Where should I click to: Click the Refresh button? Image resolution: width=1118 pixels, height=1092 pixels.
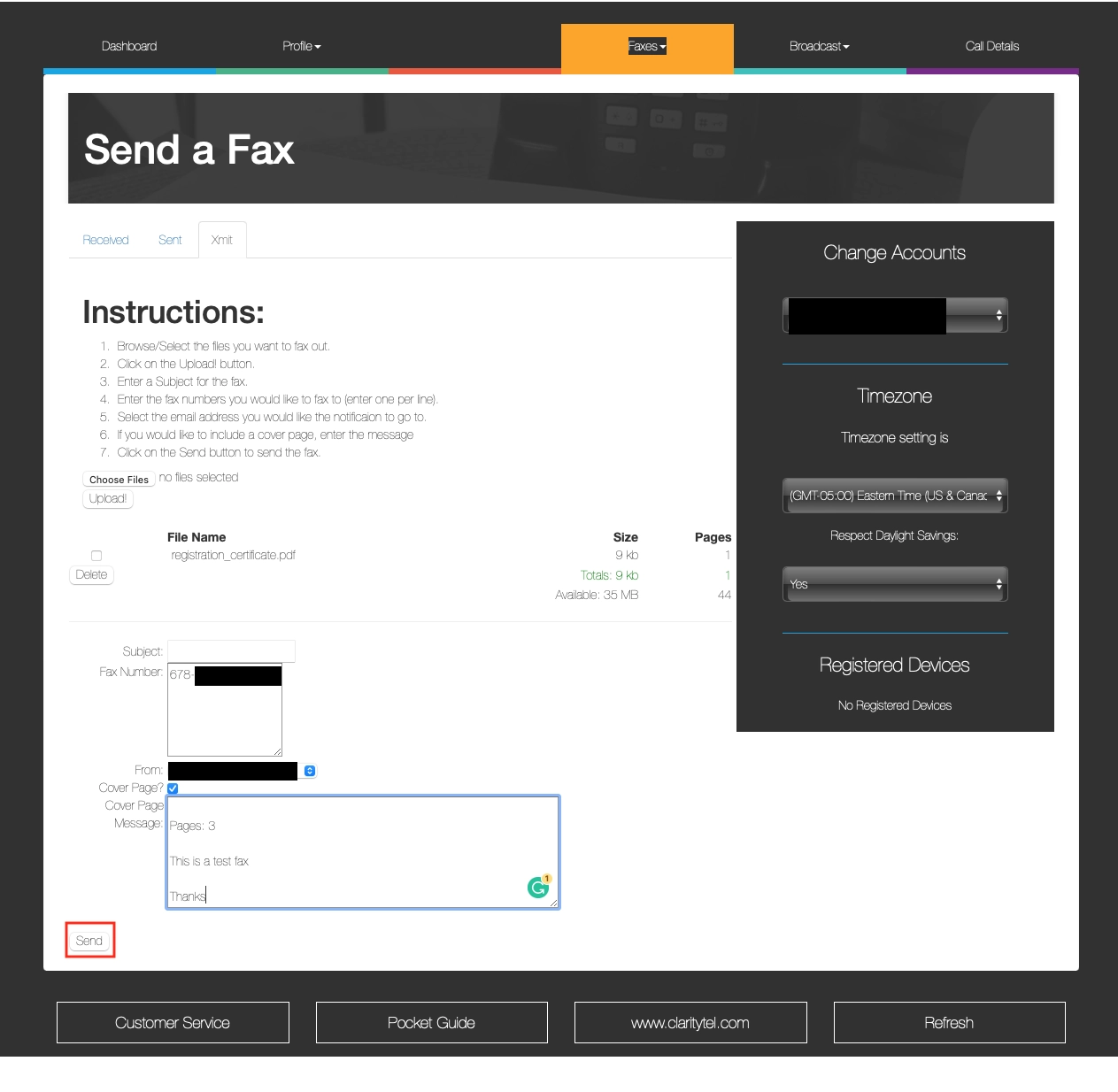949,1023
